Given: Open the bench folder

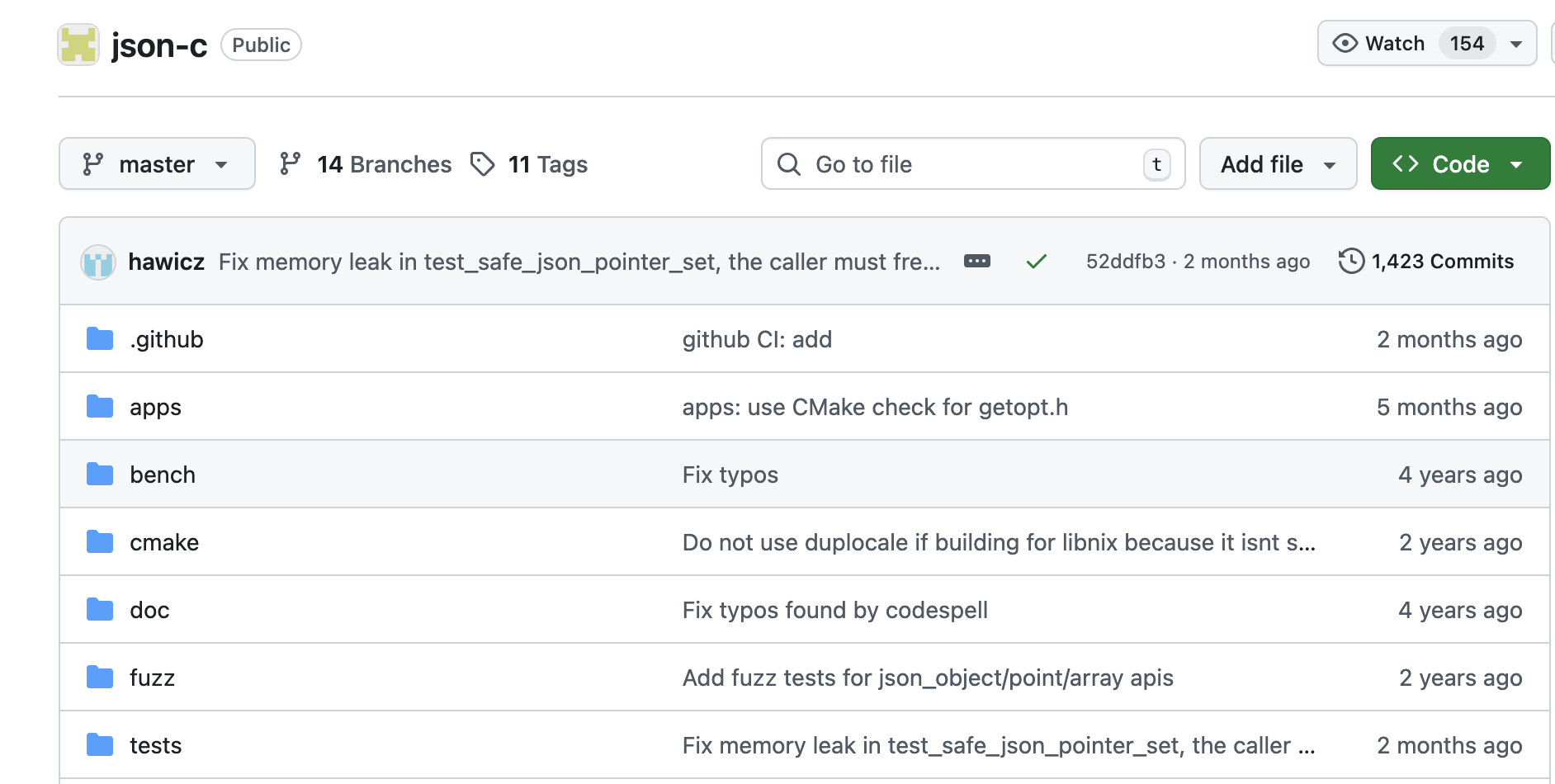Looking at the screenshot, I should [x=163, y=475].
